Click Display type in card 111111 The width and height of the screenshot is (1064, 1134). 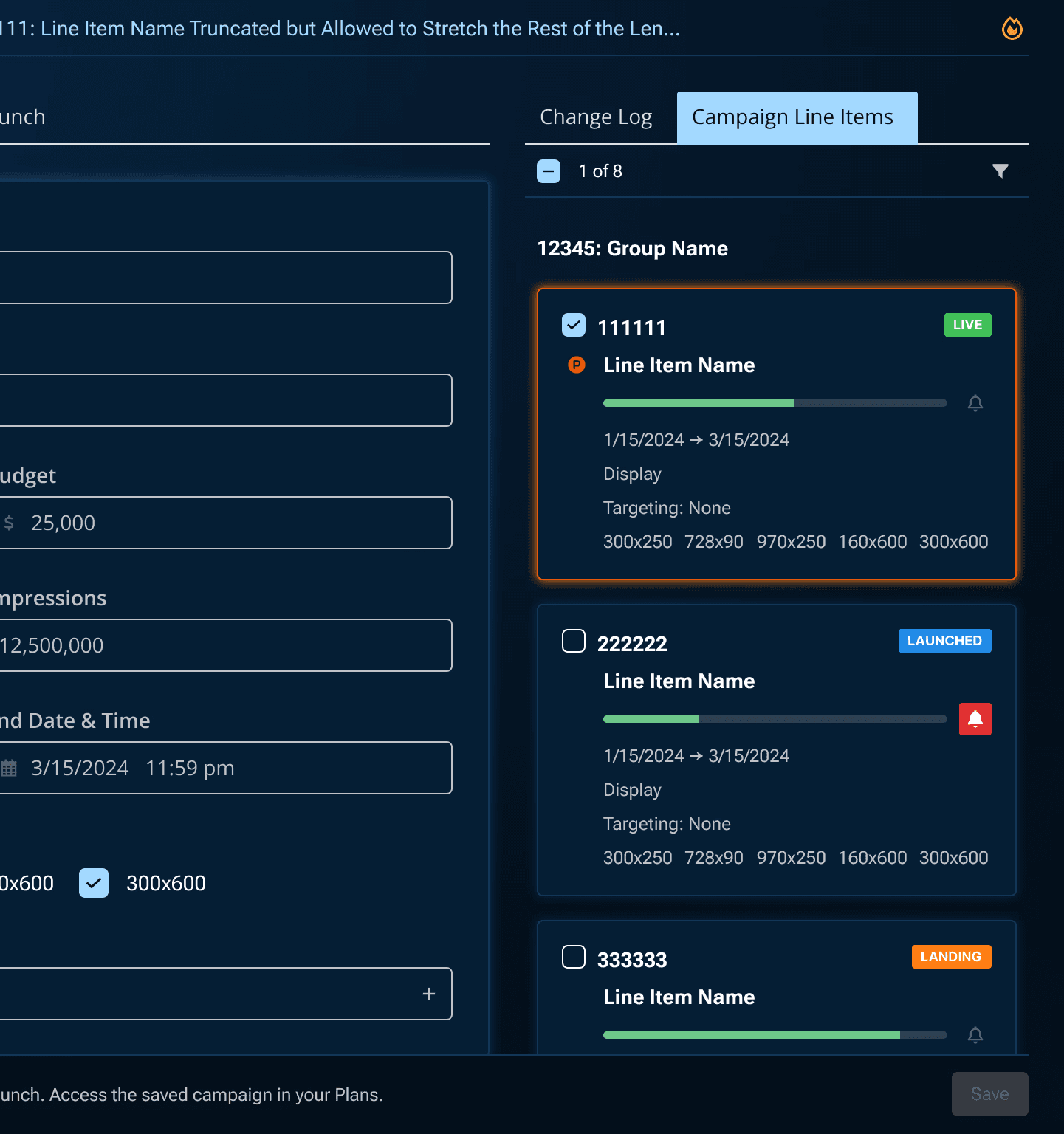tap(632, 474)
